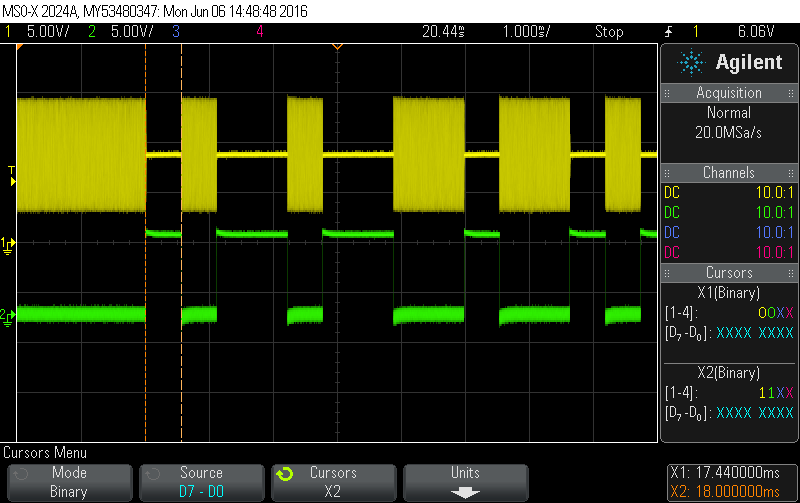Image resolution: width=800 pixels, height=503 pixels.
Task: Click the 6.06V trigger level value
Action: (756, 32)
